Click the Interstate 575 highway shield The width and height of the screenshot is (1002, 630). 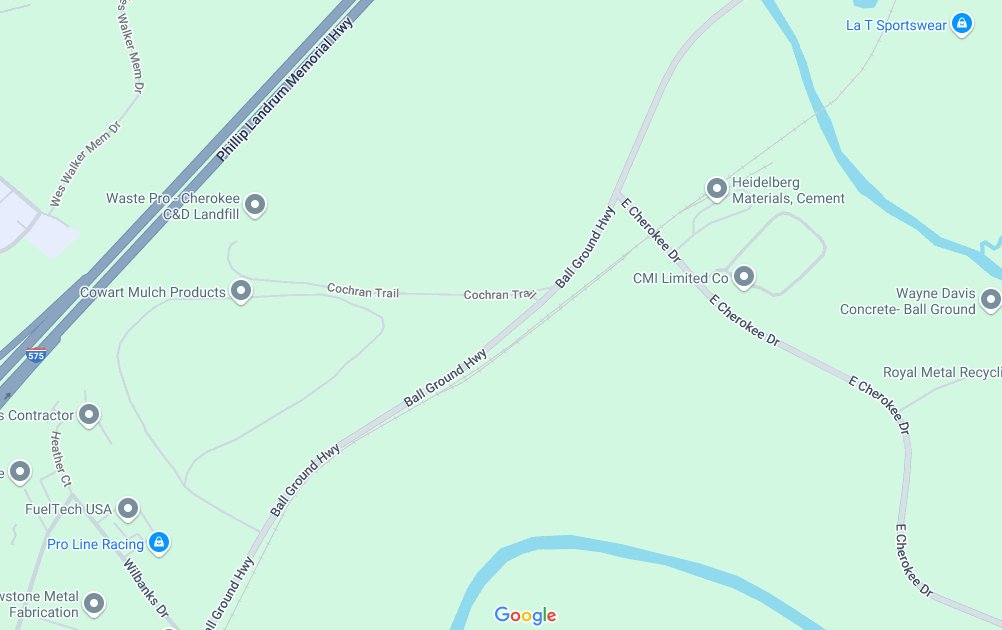tap(36, 355)
